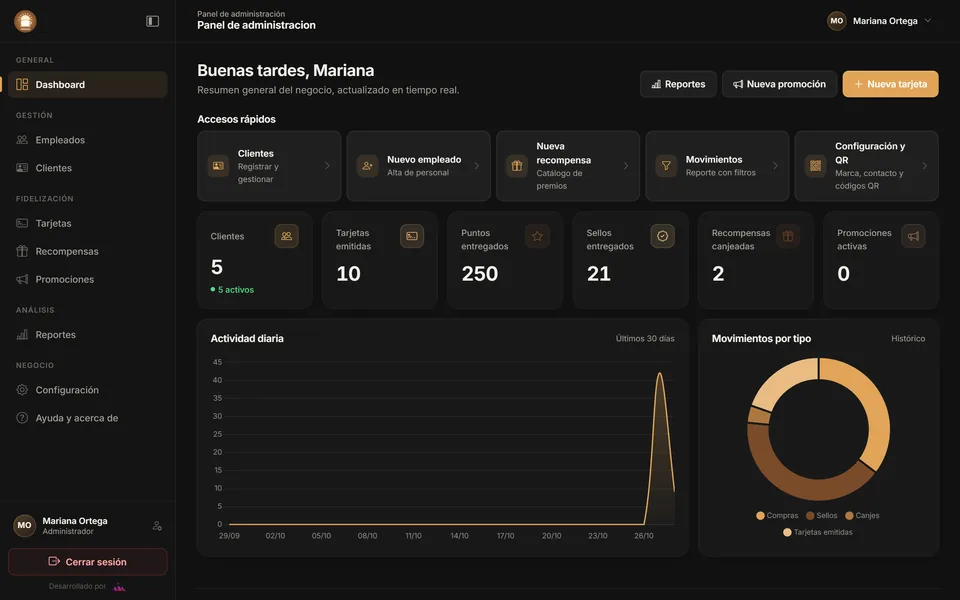This screenshot has width=960, height=600.
Task: Click the add-user icon on Nuevo empleado card
Action: [367, 166]
